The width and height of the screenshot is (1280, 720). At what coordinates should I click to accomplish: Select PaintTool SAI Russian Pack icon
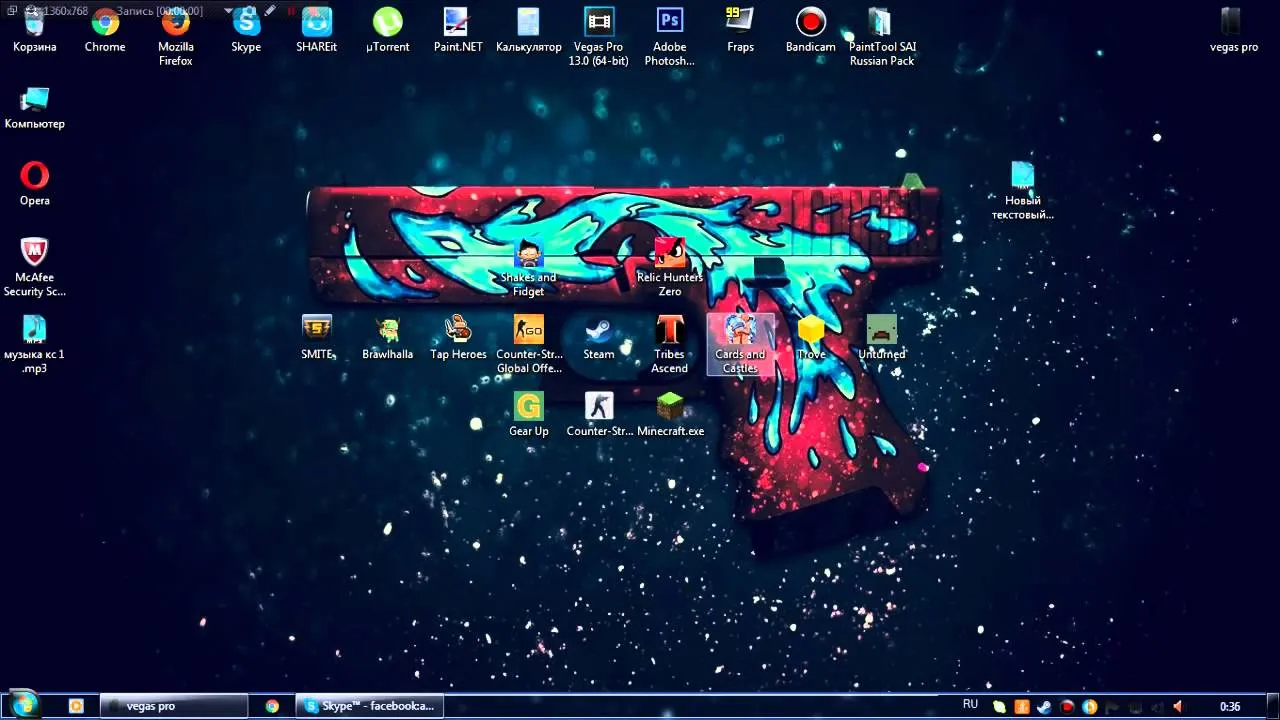882,37
